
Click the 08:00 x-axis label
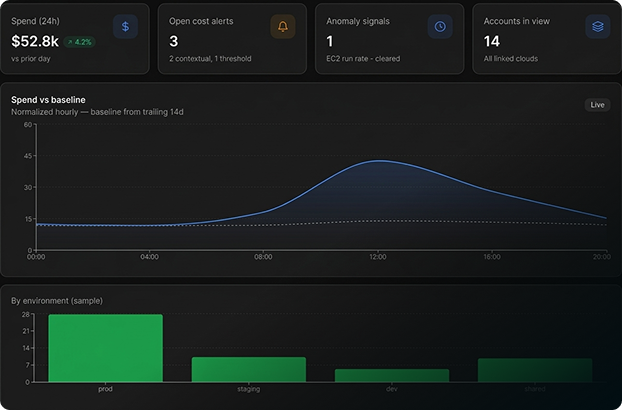coord(263,257)
